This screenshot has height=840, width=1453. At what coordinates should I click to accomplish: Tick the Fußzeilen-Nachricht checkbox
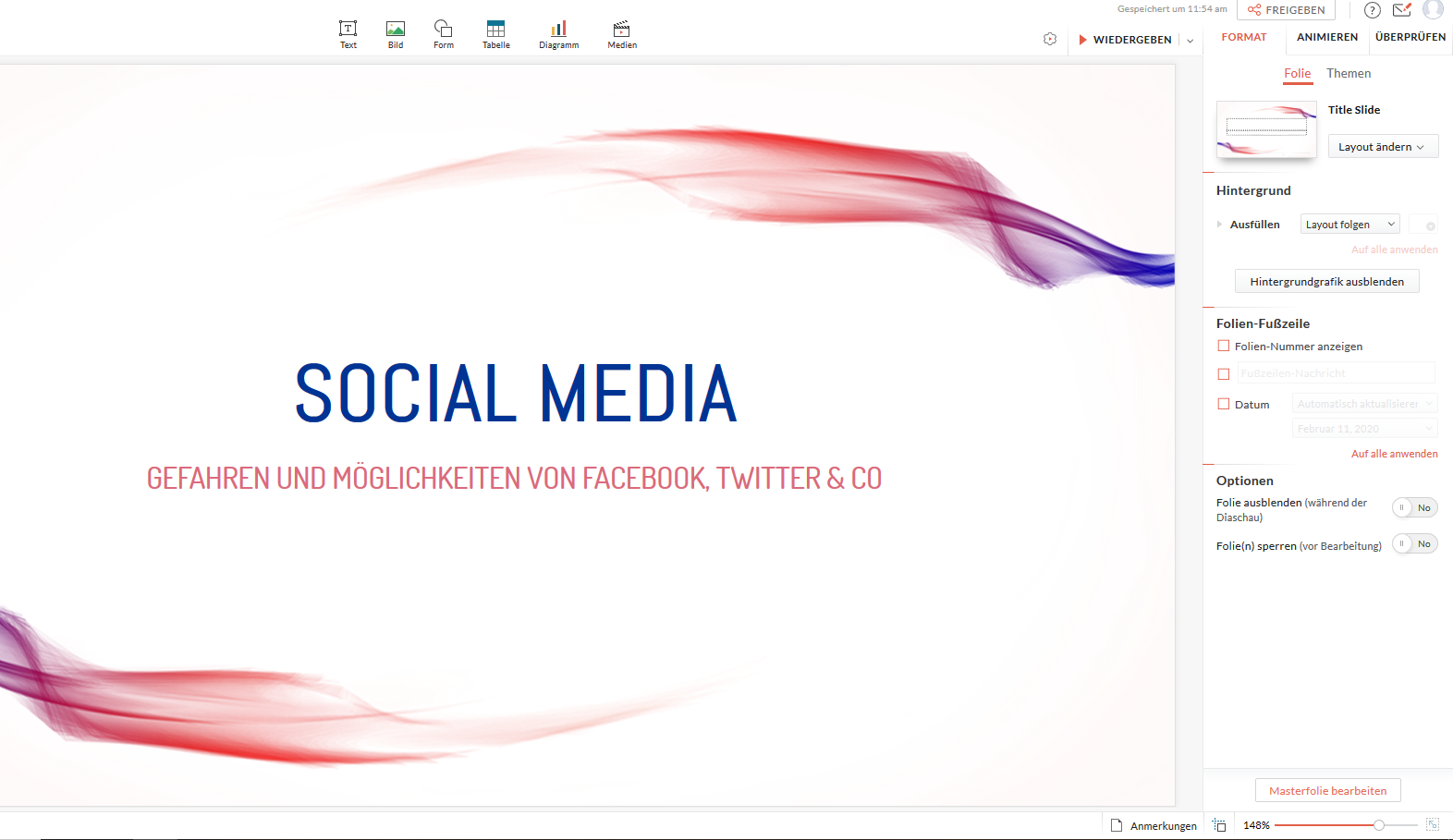[x=1224, y=374]
